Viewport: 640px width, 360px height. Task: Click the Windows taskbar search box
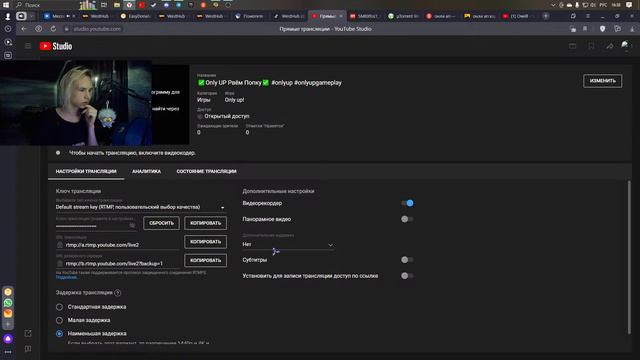(x=45, y=5)
